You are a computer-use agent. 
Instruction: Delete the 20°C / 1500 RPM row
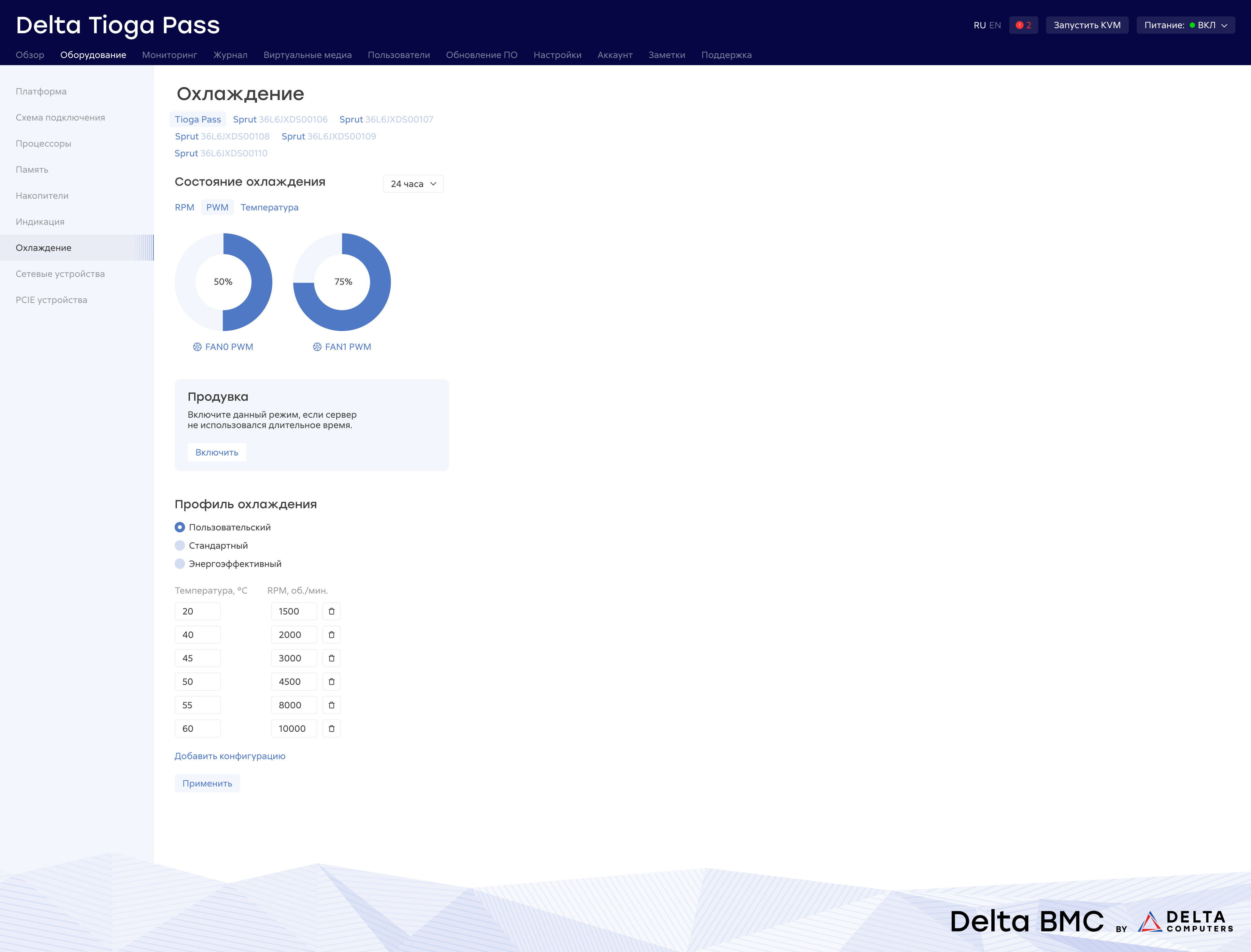tap(331, 612)
